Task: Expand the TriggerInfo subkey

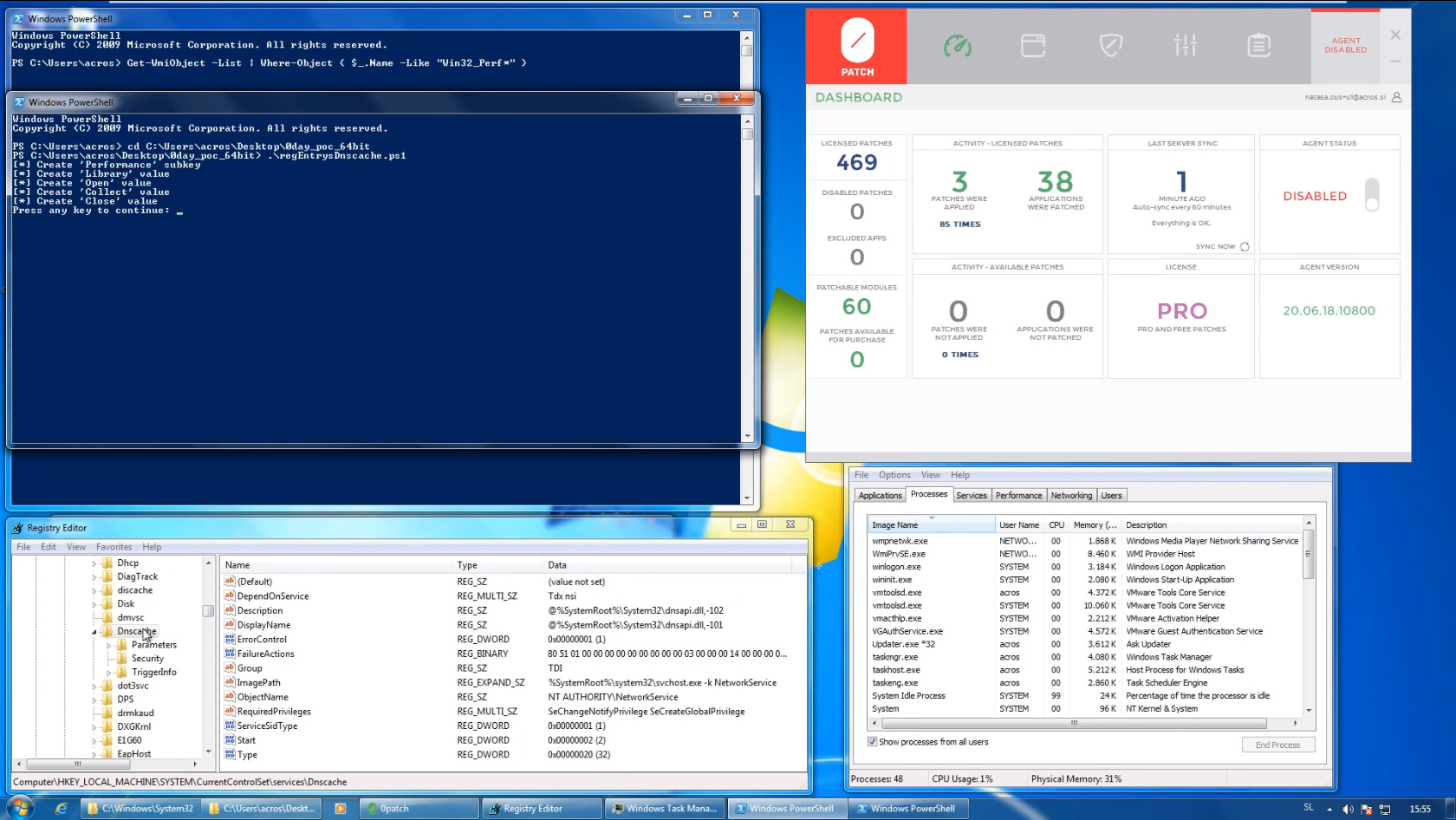Action: (108, 673)
